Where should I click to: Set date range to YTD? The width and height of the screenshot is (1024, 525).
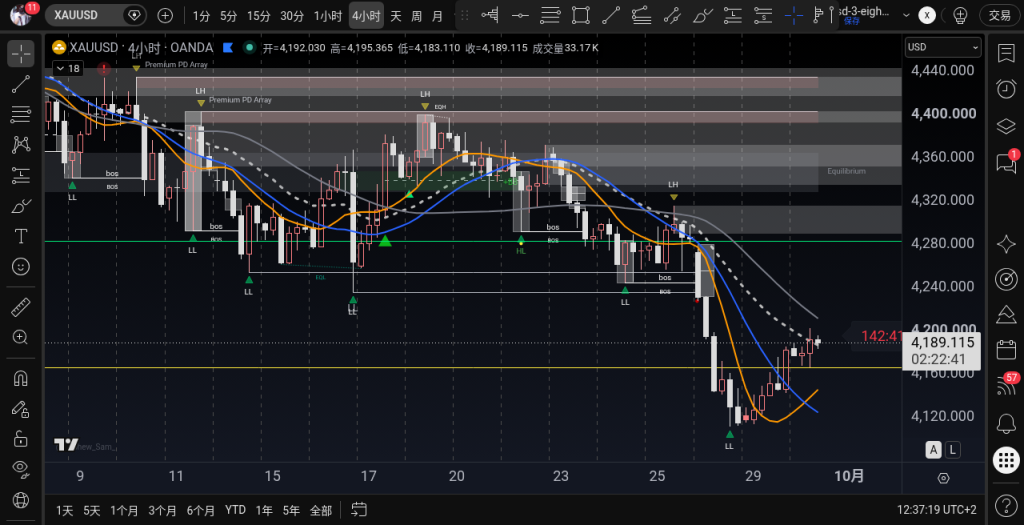tap(235, 510)
